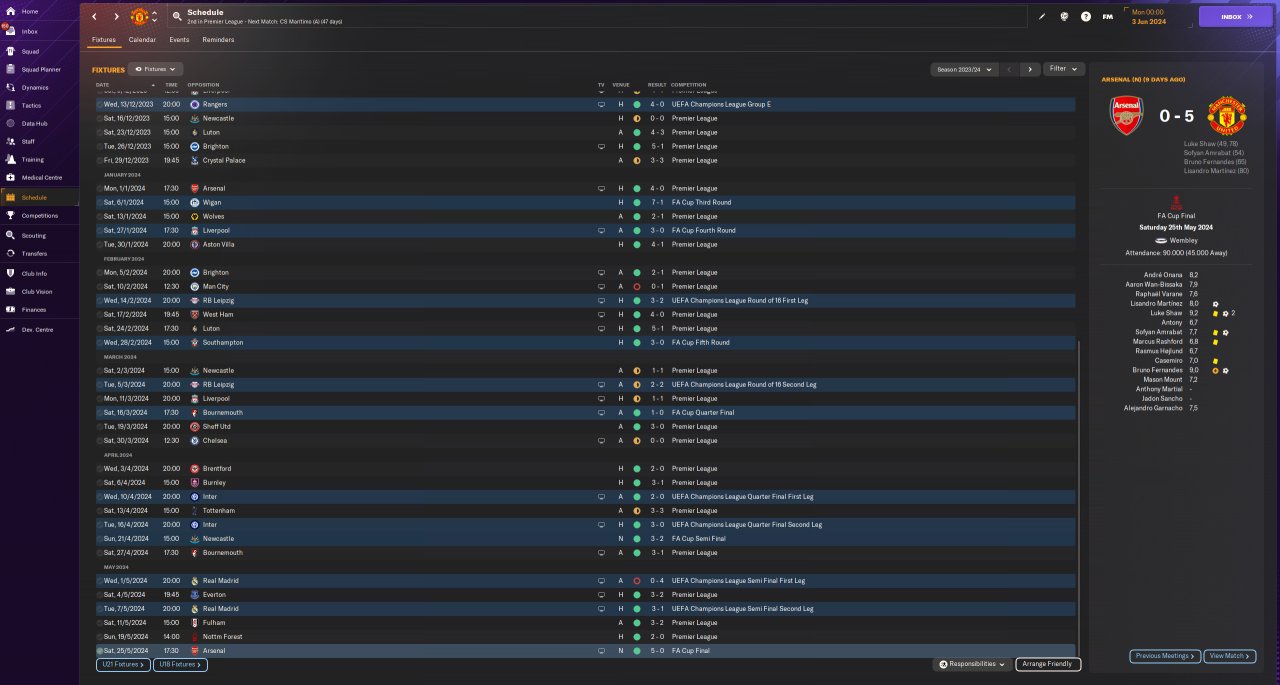Open the Dynamics section

pyautogui.click(x=37, y=87)
